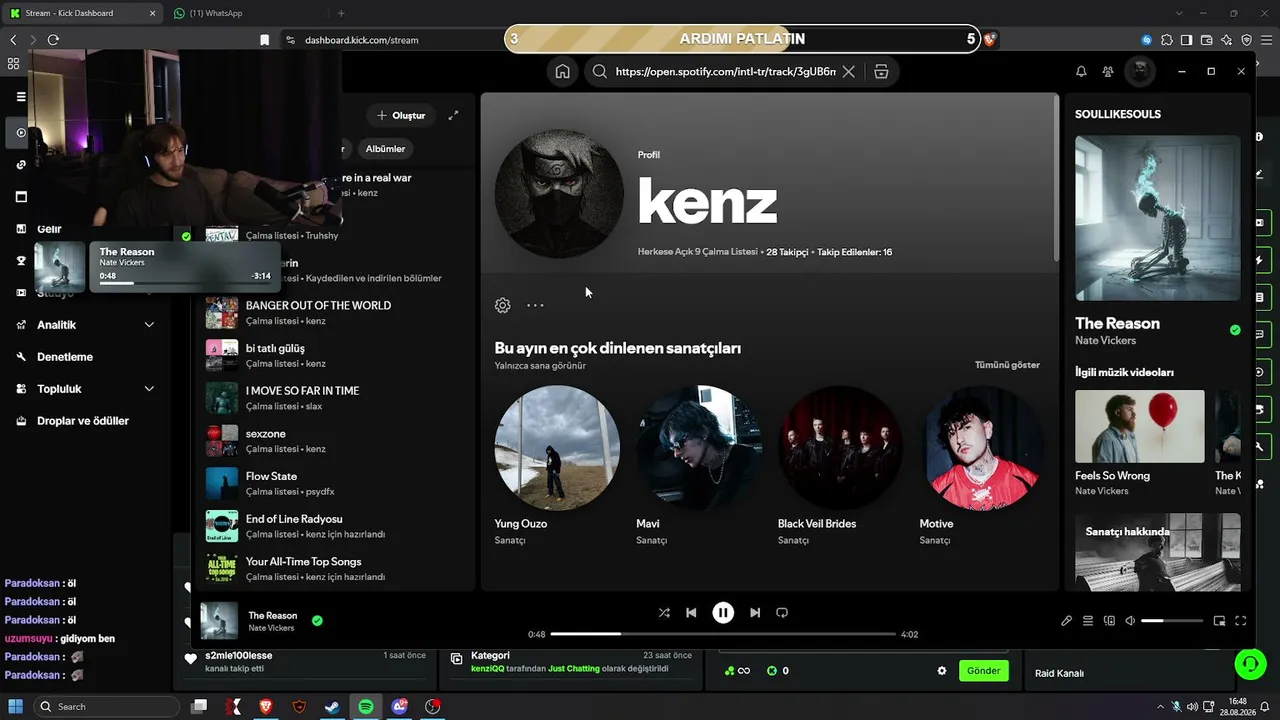Click Oluştur button in Spotify library
The image size is (1280, 720).
coord(400,115)
